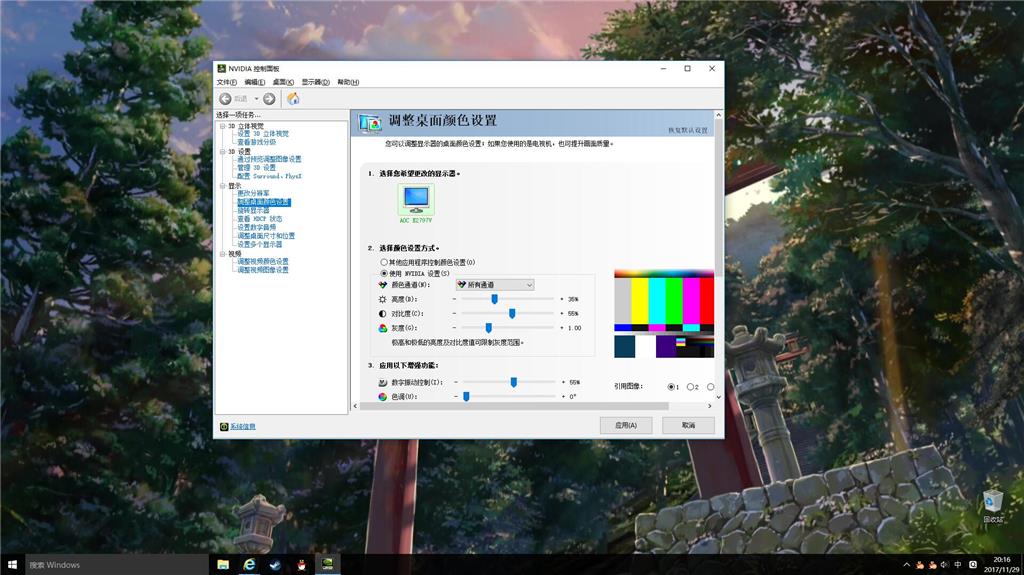Select the AOC monitor display icon
Image resolution: width=1024 pixels, height=575 pixels.
pyautogui.click(x=416, y=200)
